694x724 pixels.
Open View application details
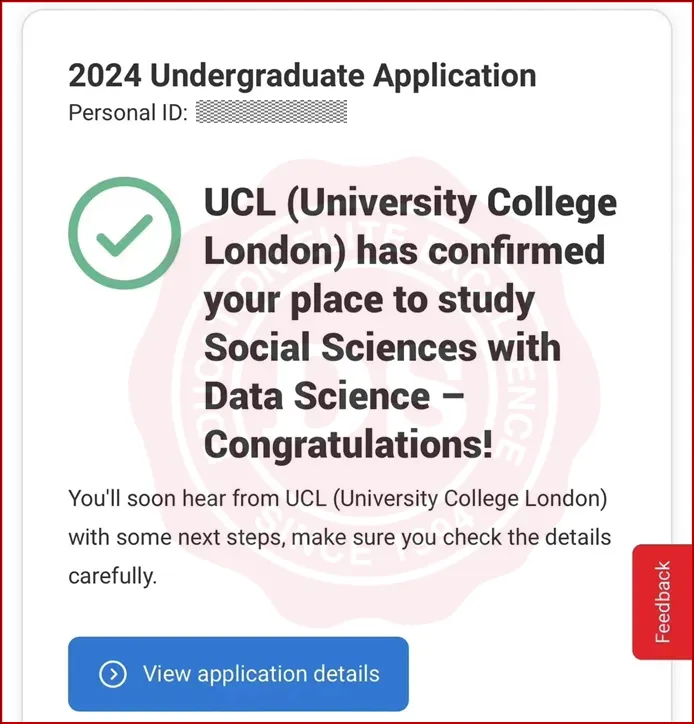click(x=238, y=674)
